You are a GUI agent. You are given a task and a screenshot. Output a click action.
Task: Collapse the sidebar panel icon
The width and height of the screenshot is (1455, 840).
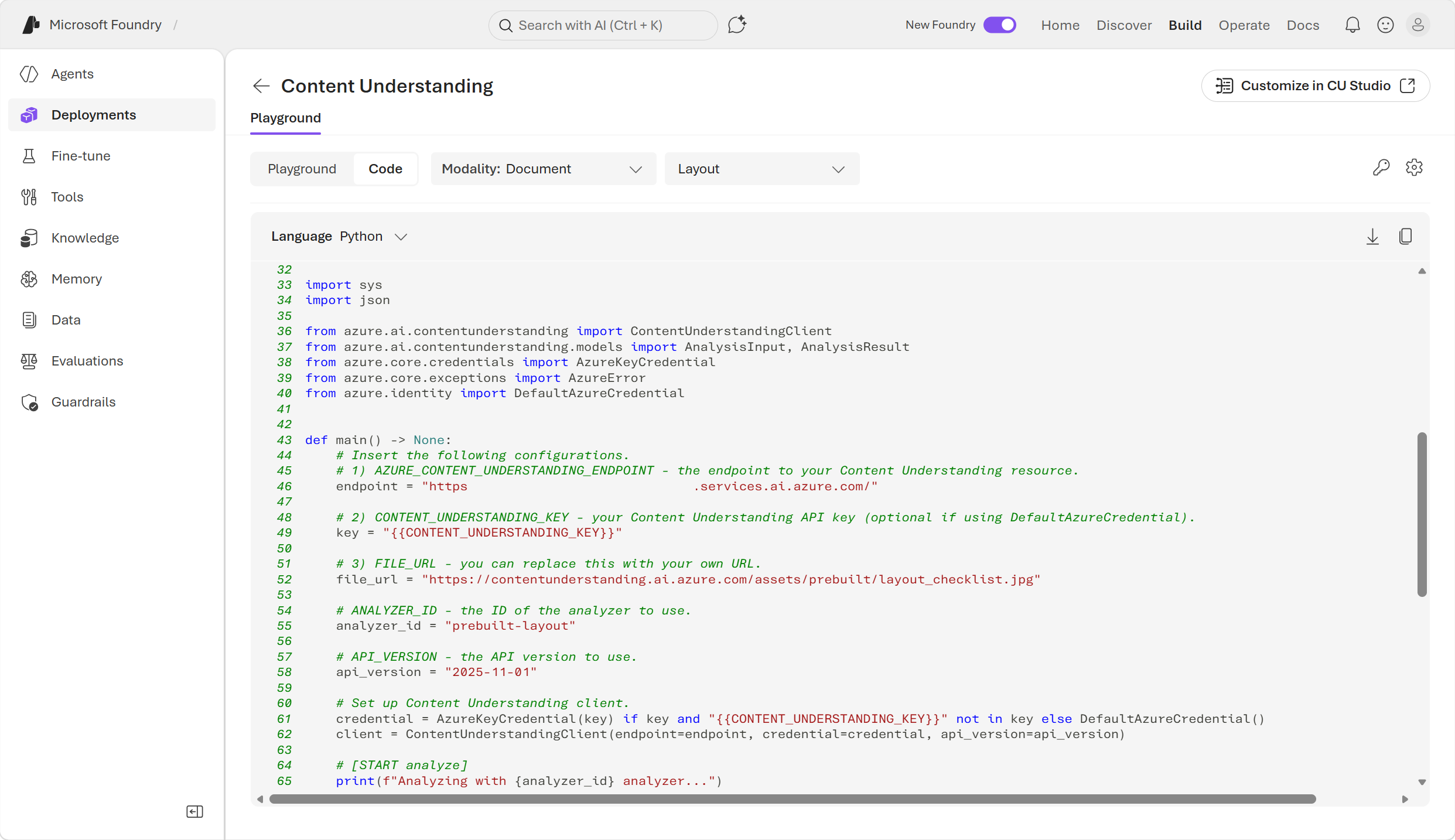click(194, 812)
